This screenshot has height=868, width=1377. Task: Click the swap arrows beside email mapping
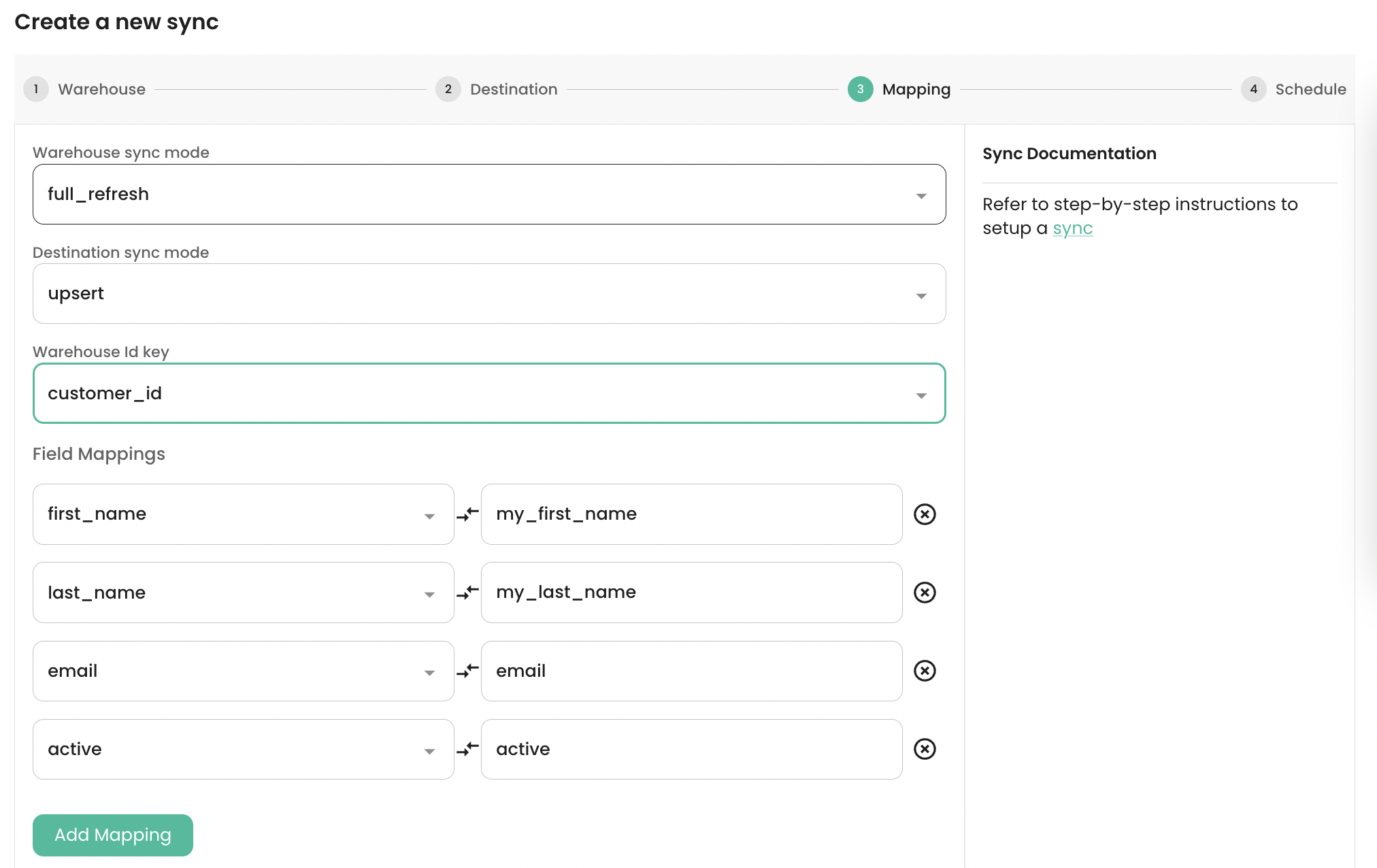(467, 671)
